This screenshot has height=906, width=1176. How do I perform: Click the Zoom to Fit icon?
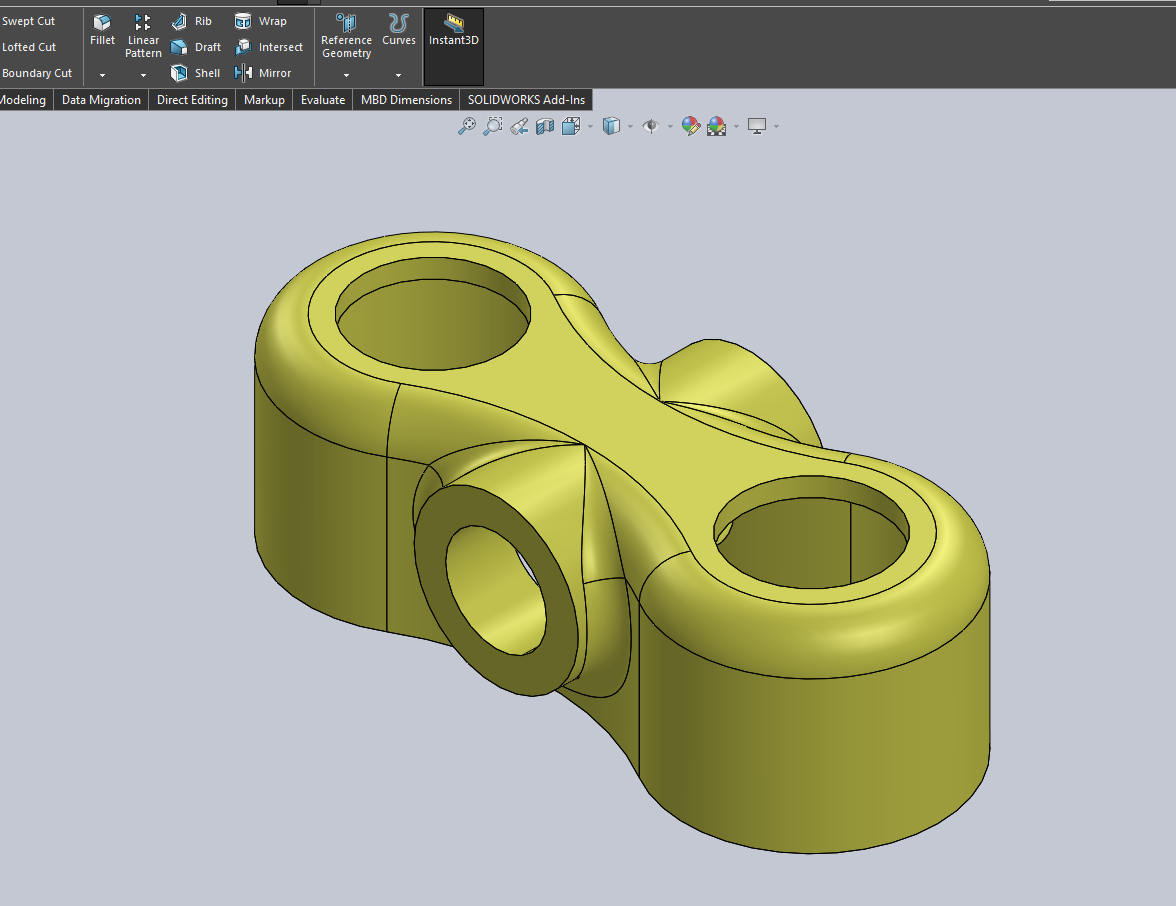click(x=466, y=126)
